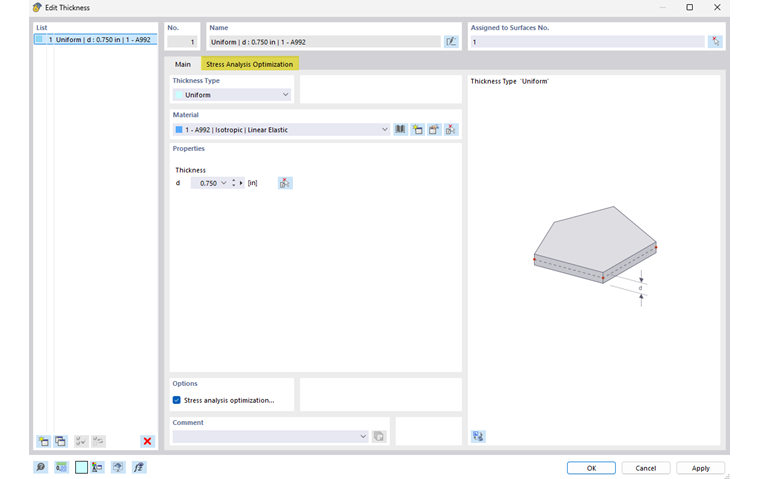Click the uniform thickness preview graphic
Screen dimensions: 760x479
pyautogui.click(x=595, y=255)
